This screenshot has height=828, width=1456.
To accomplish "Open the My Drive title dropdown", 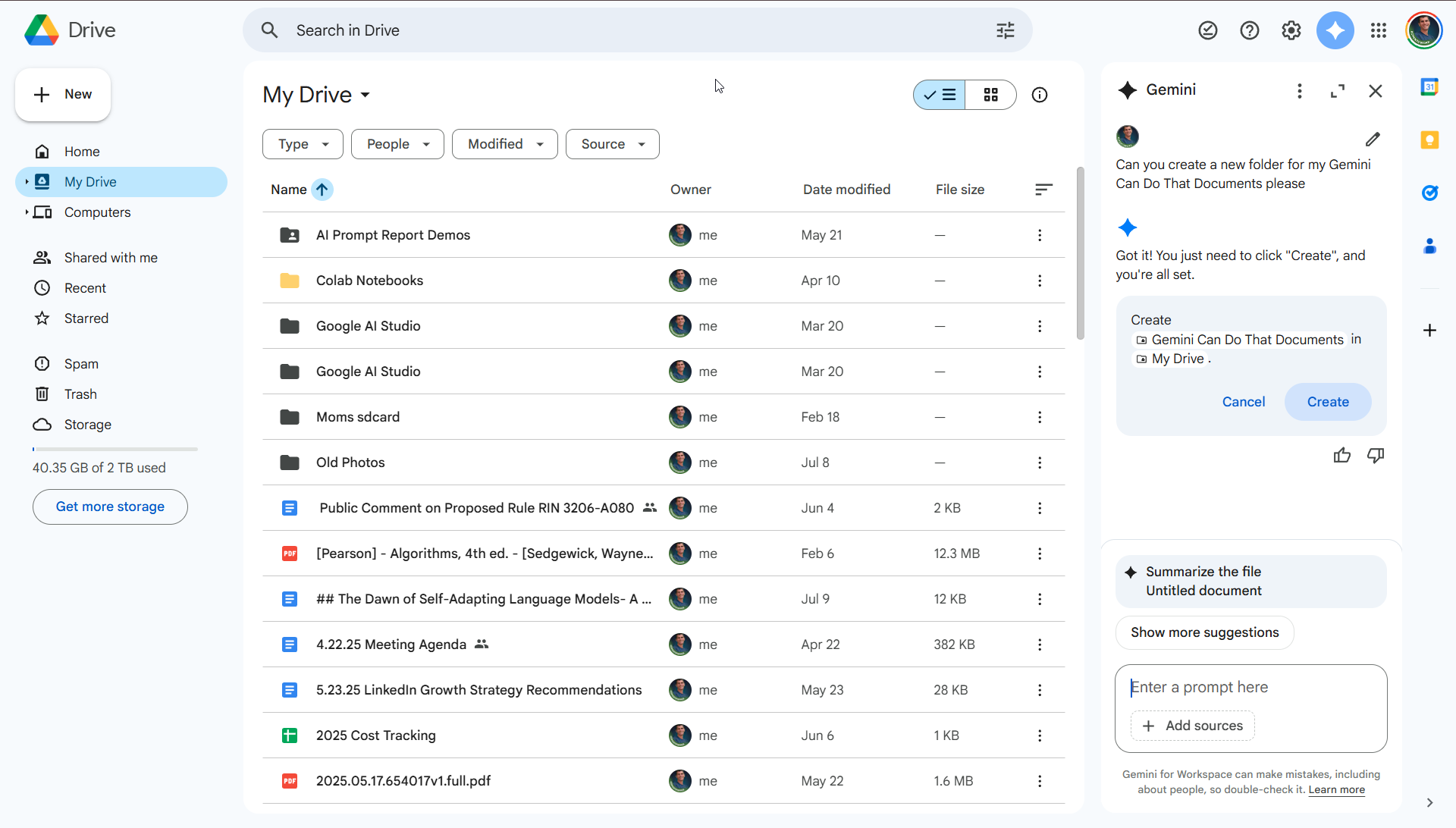I will [317, 95].
